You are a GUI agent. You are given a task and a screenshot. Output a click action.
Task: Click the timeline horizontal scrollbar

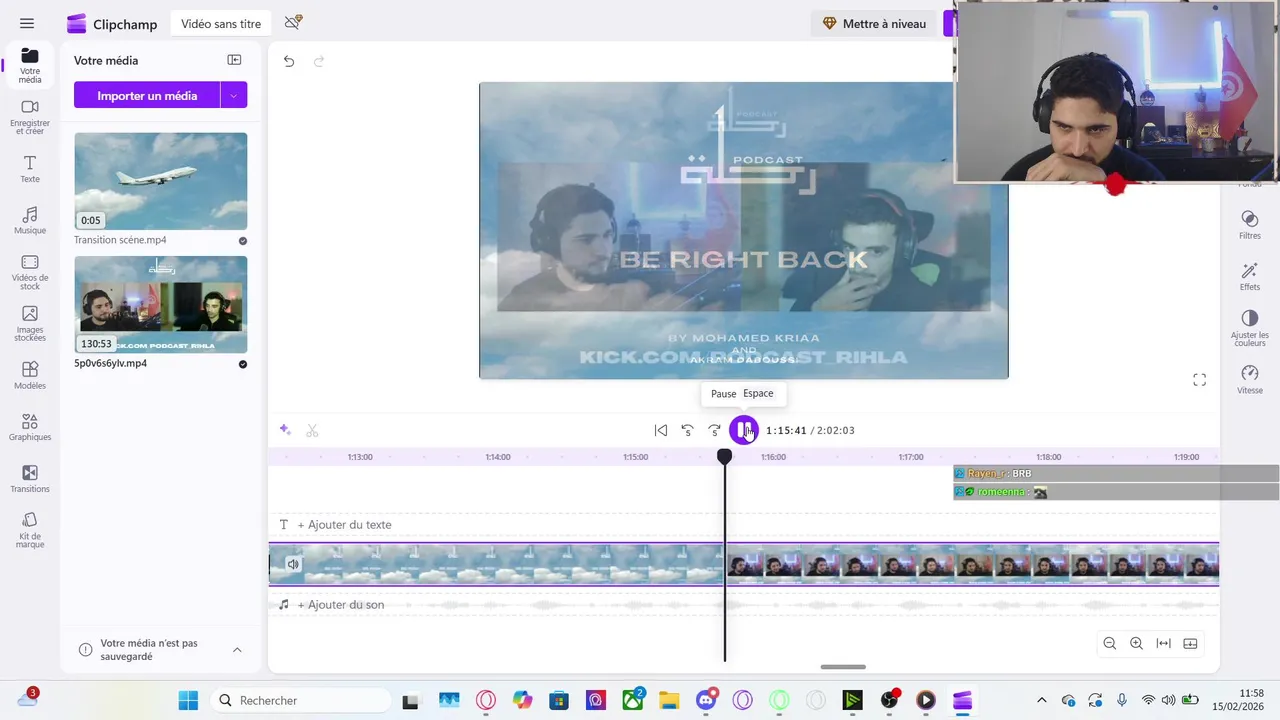843,667
